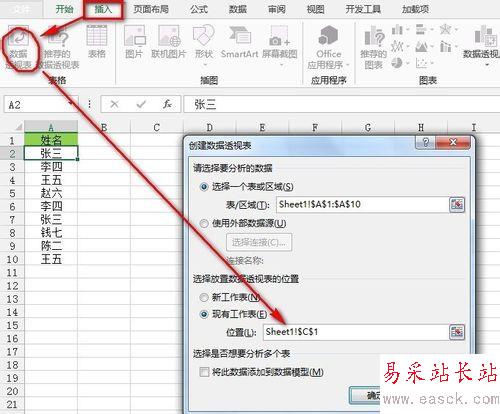The height and width of the screenshot is (414, 500).
Task: Click header cell 姓名 in A1
Action: (x=51, y=140)
